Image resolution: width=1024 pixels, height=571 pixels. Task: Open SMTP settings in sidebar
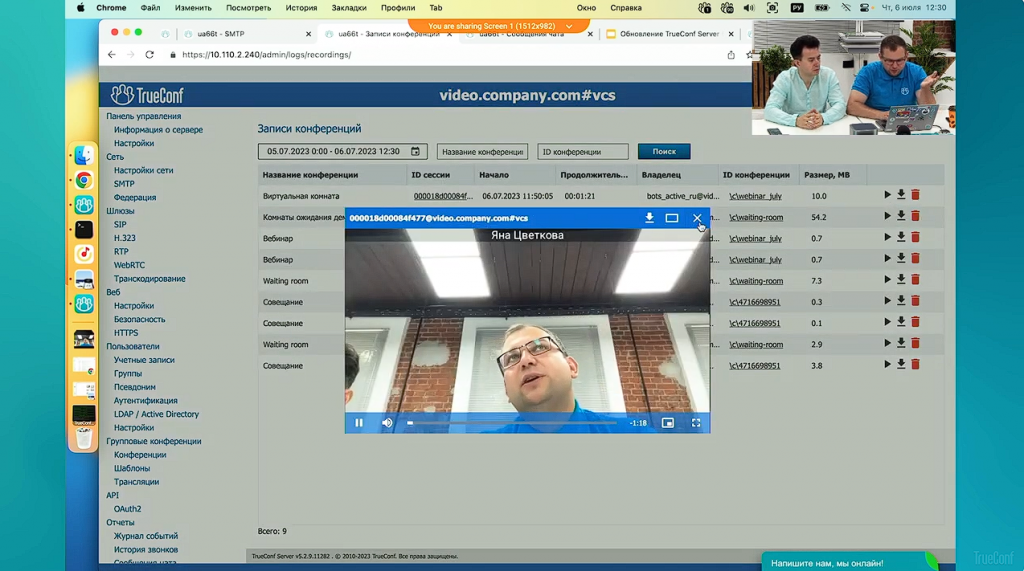tap(124, 184)
